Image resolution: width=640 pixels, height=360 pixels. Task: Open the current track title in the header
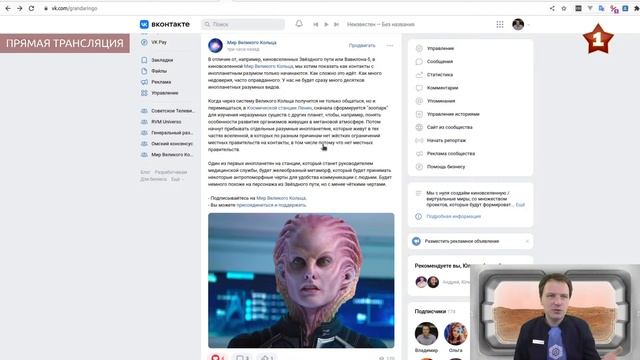coord(380,24)
